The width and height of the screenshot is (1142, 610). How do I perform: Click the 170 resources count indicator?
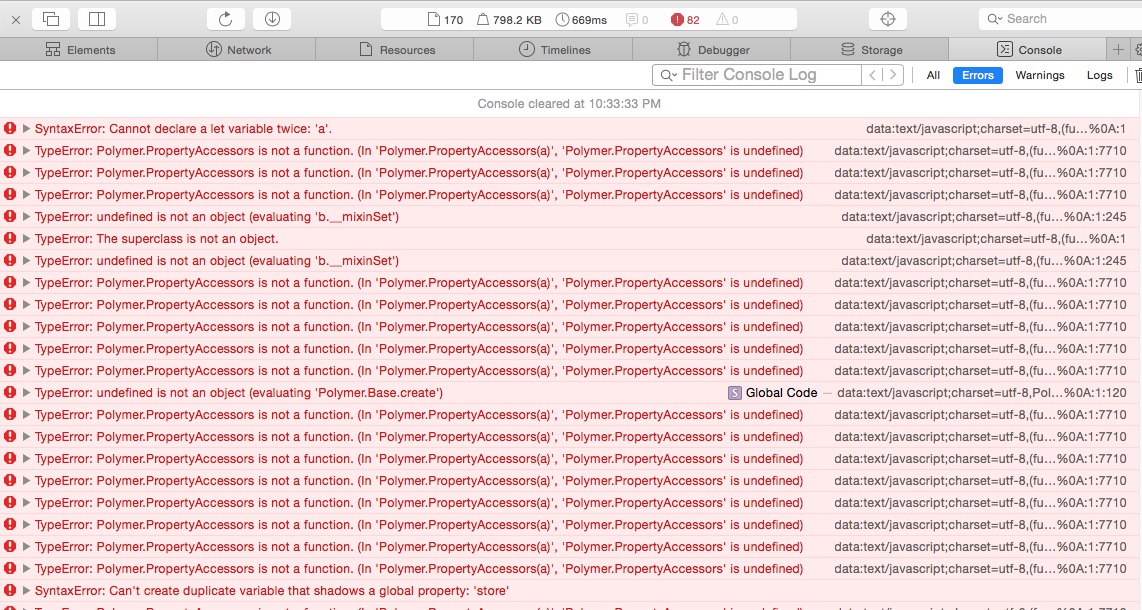coord(445,20)
